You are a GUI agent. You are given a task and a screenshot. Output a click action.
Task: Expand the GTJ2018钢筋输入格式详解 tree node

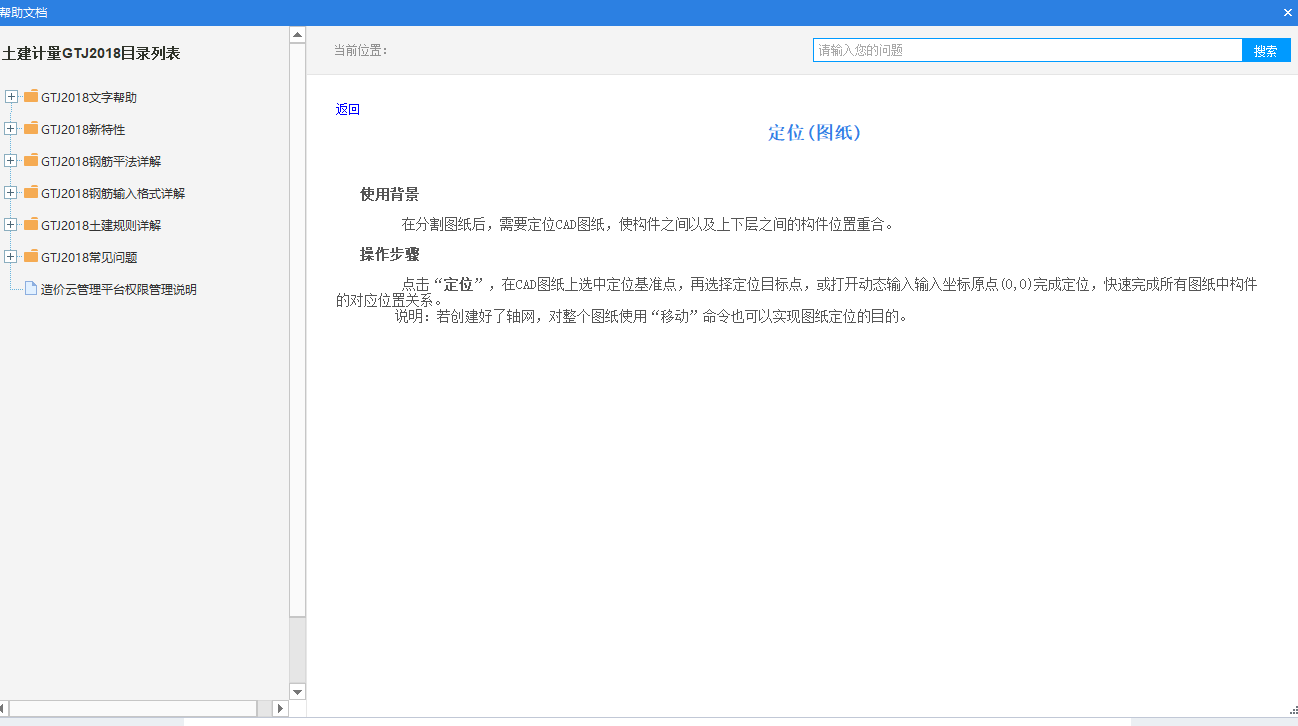[x=11, y=193]
